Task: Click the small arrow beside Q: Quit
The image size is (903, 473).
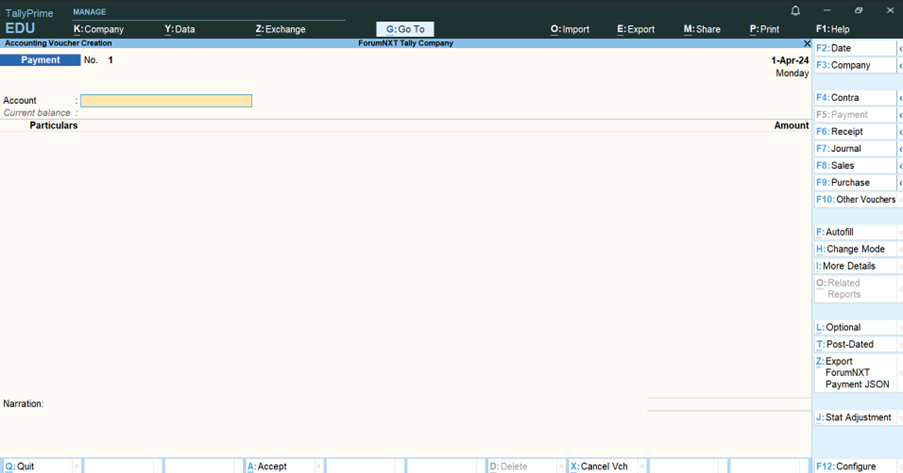Action: click(x=76, y=466)
